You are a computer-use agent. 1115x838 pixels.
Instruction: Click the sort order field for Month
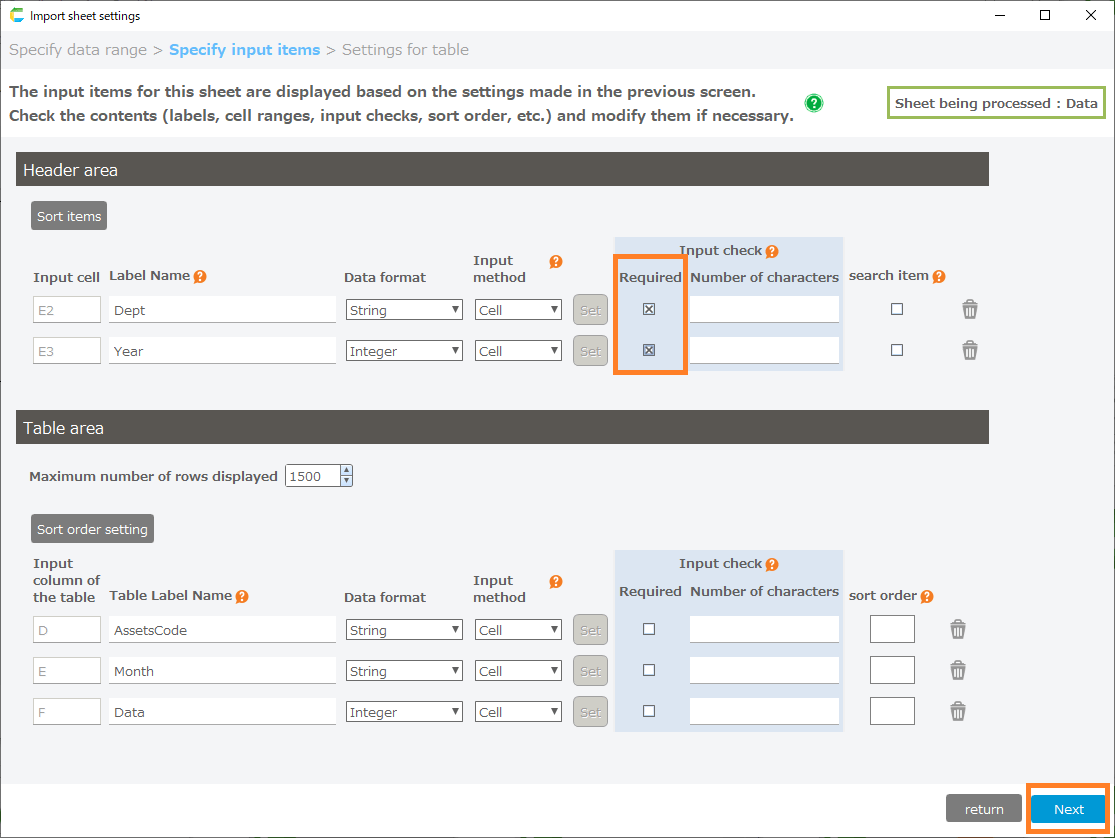[892, 671]
